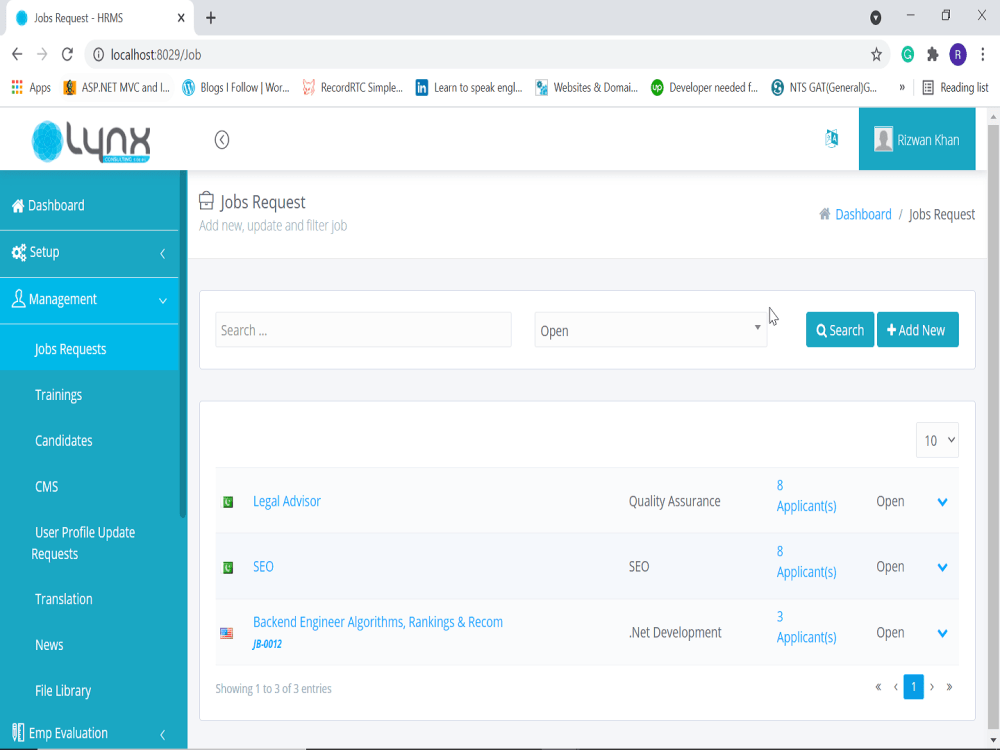The image size is (1000, 750).
Task: Bookmark this page with the star icon
Action: click(876, 55)
